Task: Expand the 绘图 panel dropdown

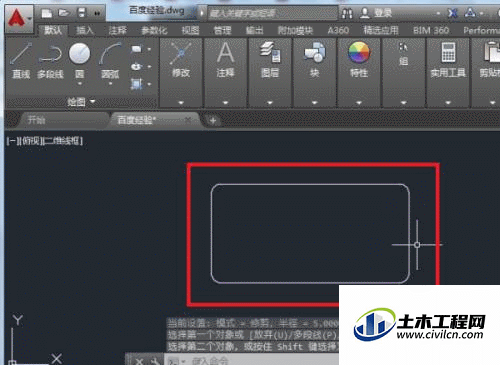Action: [81, 101]
